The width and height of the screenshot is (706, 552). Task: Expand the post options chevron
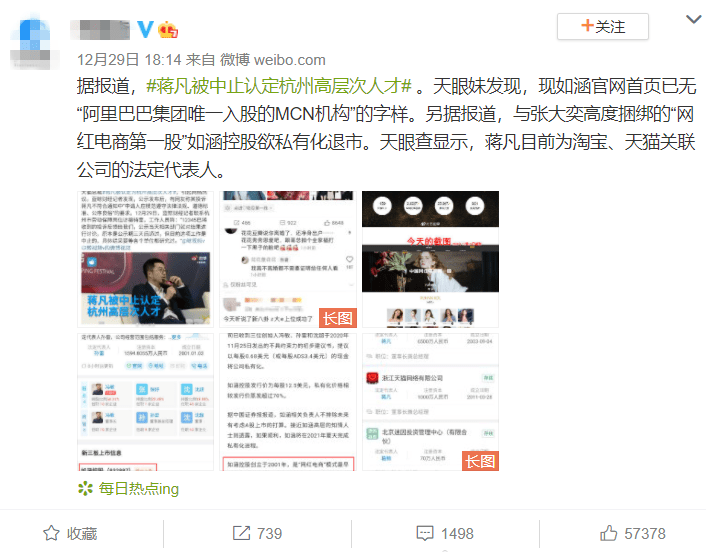(693, 19)
